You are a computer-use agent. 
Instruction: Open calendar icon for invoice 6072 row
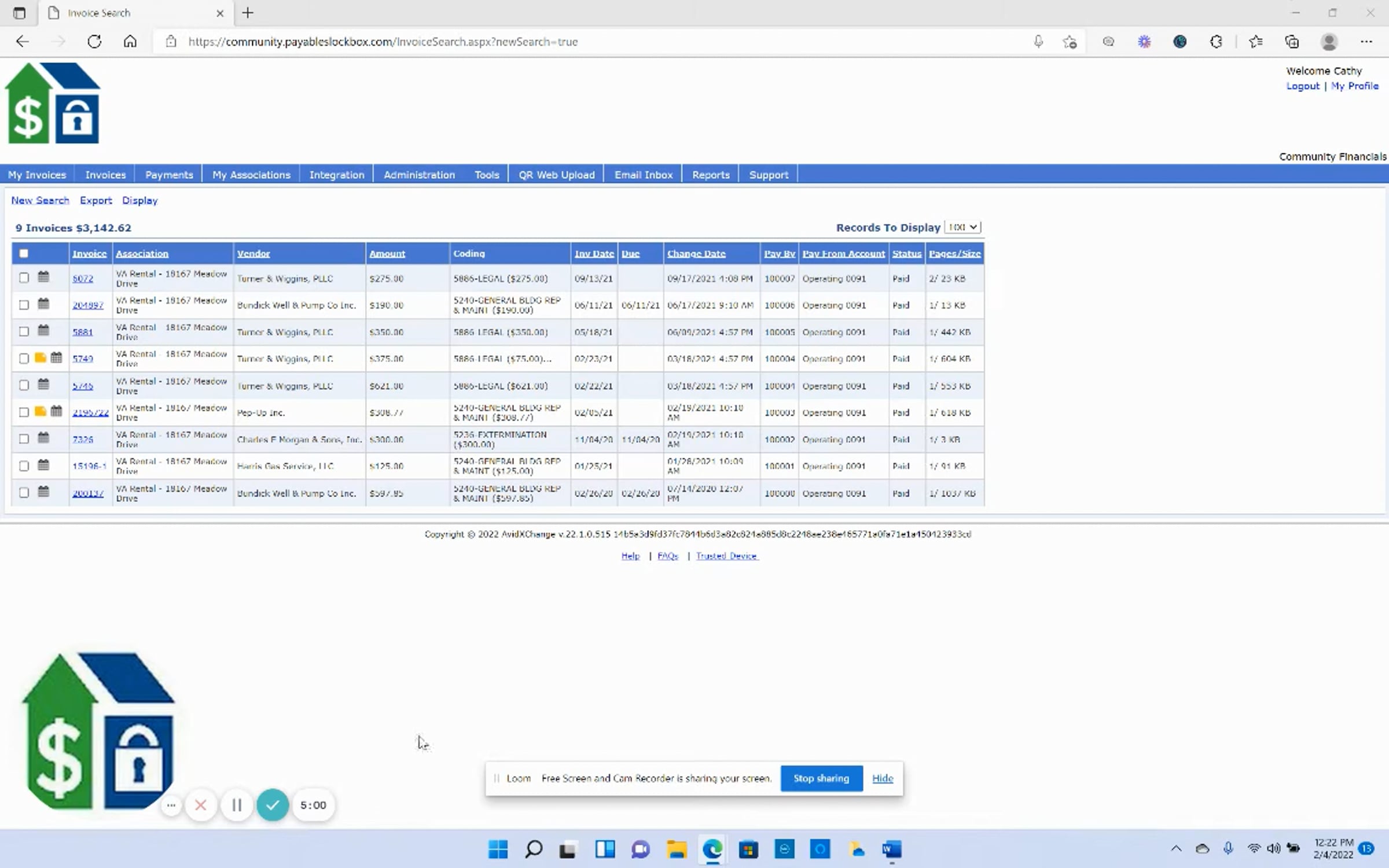click(x=43, y=277)
